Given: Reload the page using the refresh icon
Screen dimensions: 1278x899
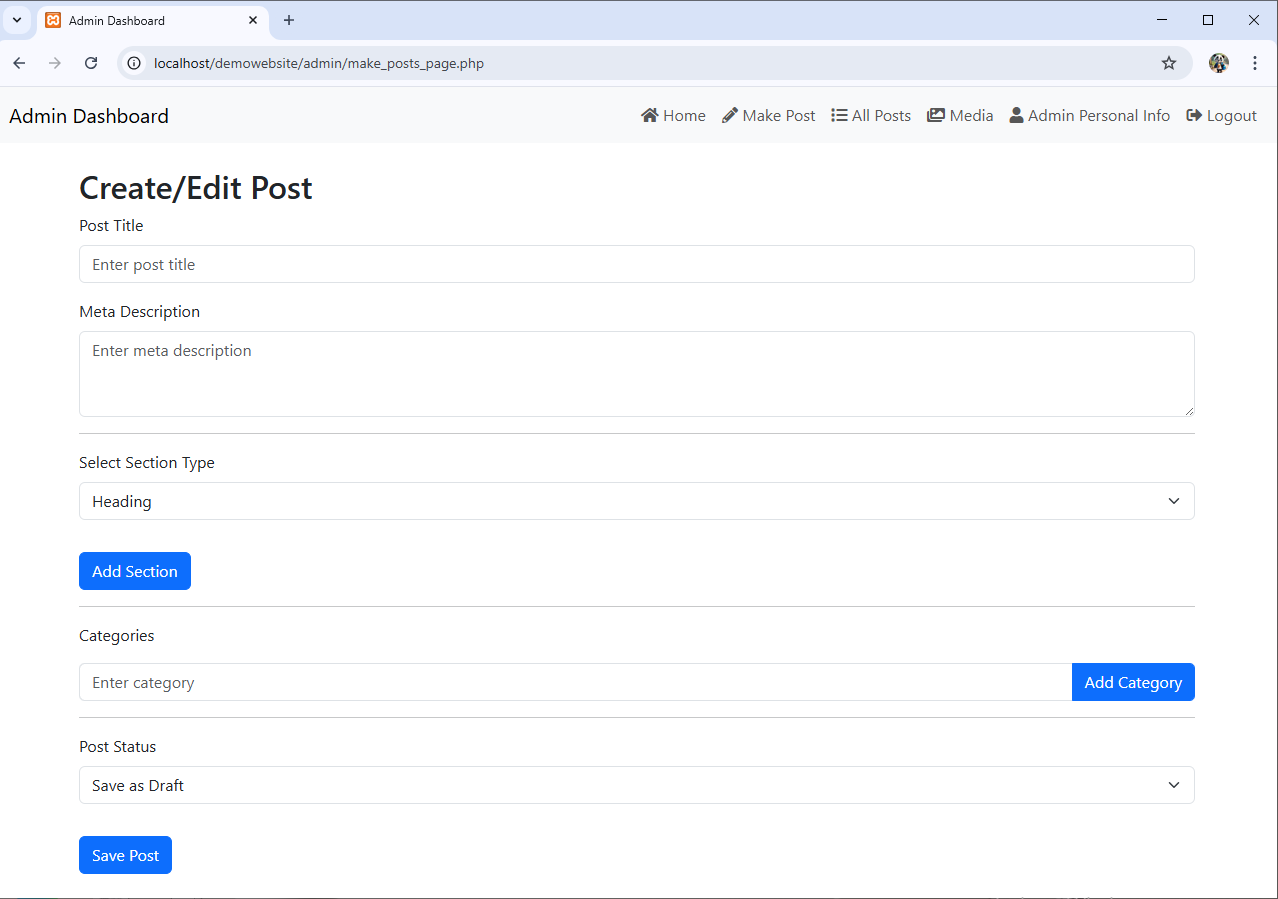Looking at the screenshot, I should point(91,62).
